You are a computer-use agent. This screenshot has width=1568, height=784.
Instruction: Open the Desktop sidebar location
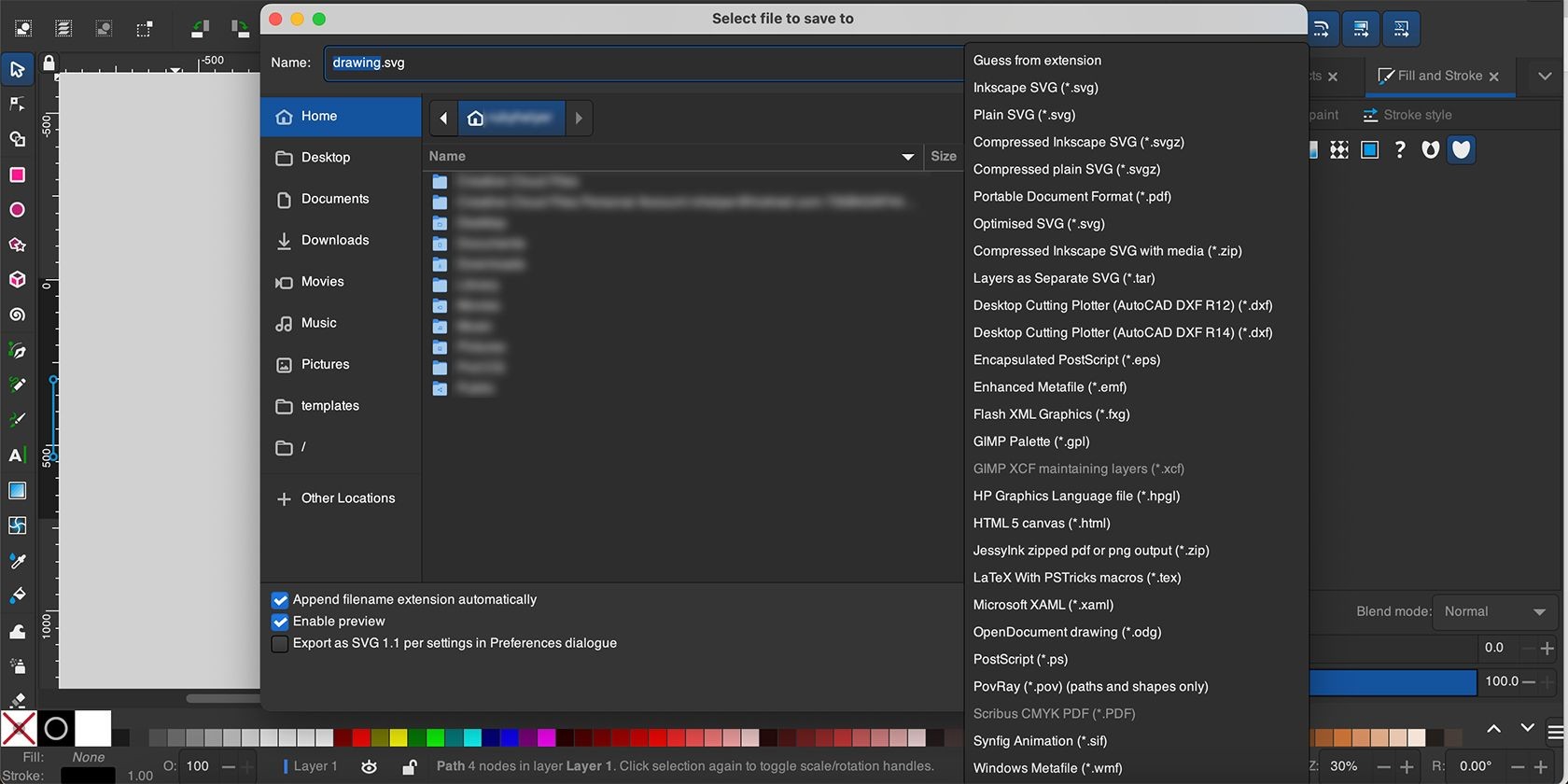(341, 158)
